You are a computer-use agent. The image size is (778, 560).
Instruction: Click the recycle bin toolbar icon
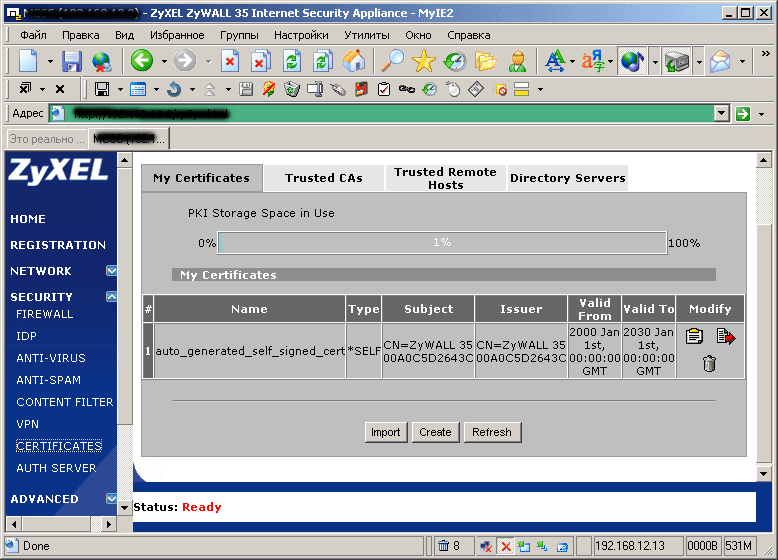(x=292, y=89)
